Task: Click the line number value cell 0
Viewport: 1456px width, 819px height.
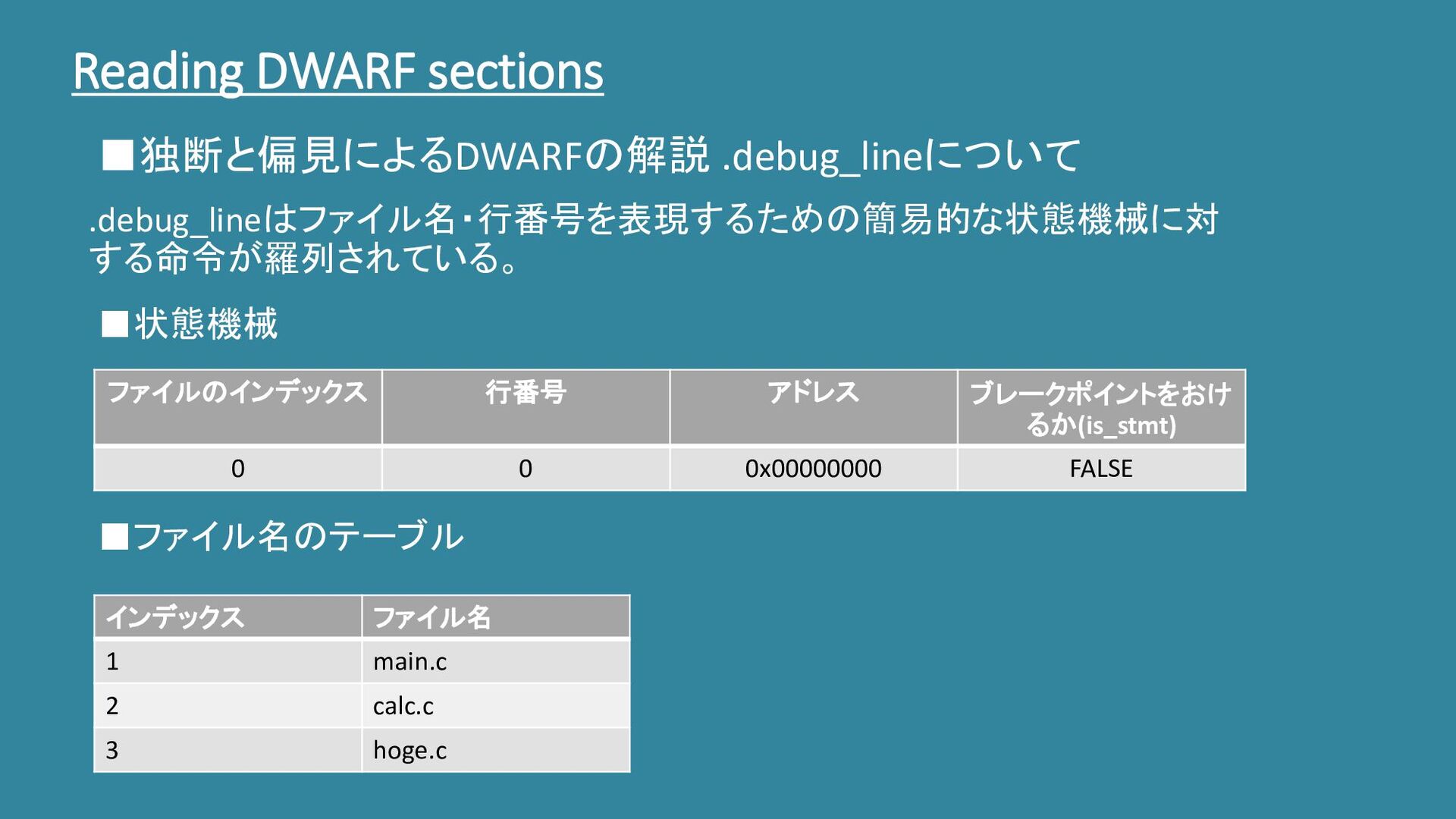Action: click(x=526, y=469)
